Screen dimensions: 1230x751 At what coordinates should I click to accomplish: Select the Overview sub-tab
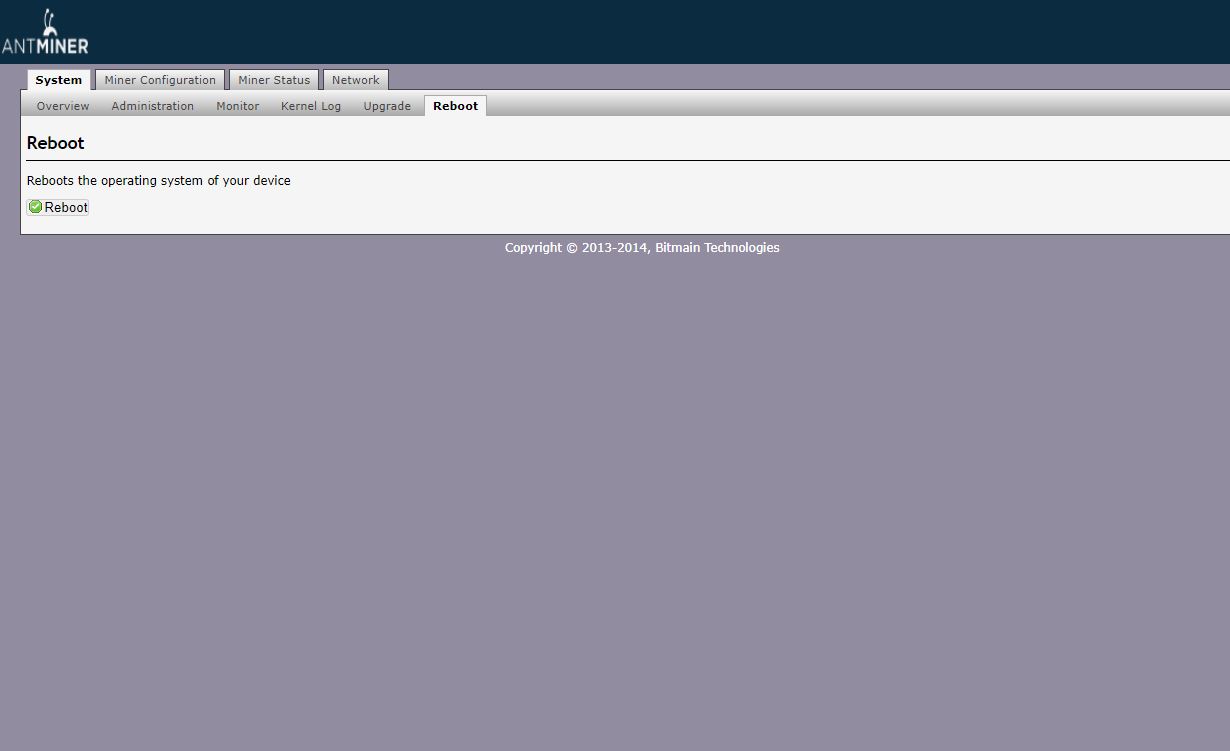tap(63, 106)
